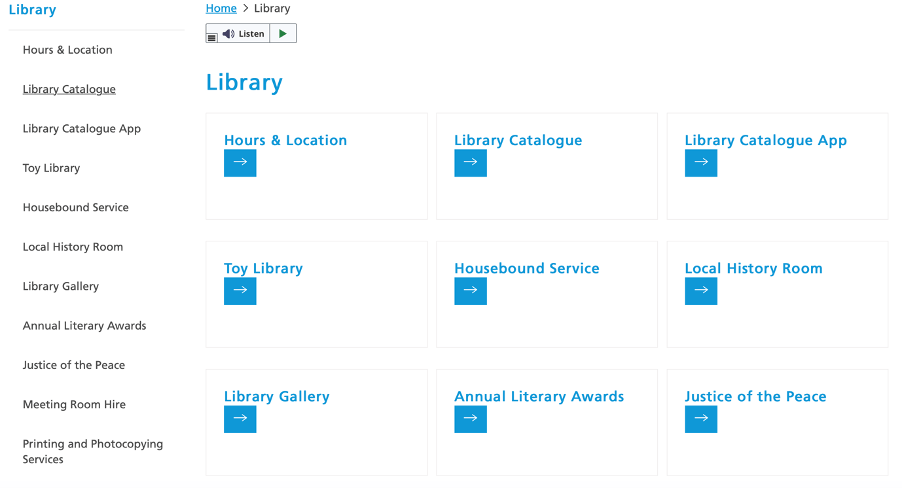Click the arrow icon under Hours & Location
Screen dimensions: 902x488
pos(240,163)
